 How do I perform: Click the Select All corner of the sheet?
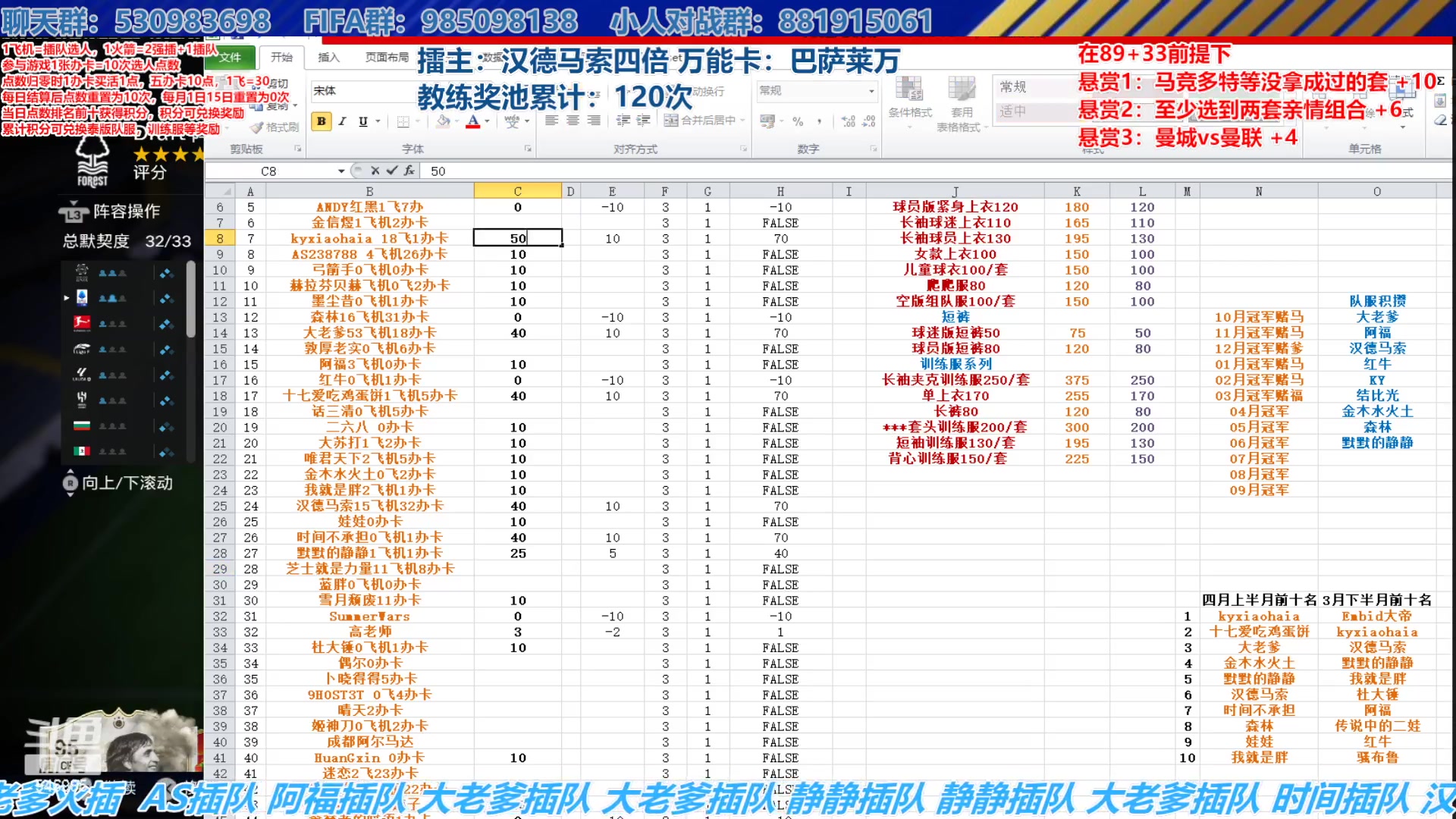[x=220, y=191]
